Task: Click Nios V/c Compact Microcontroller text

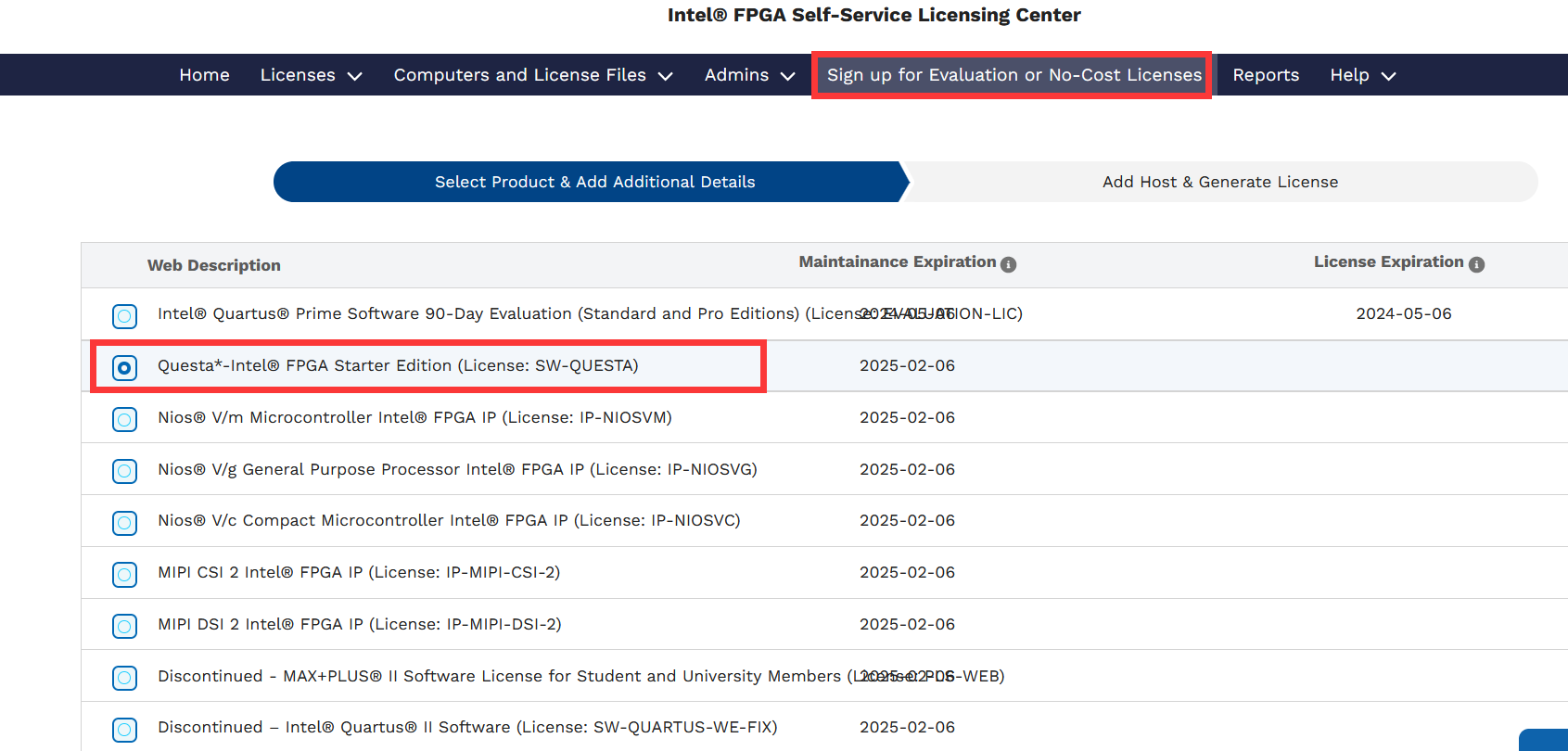Action: 449,520
